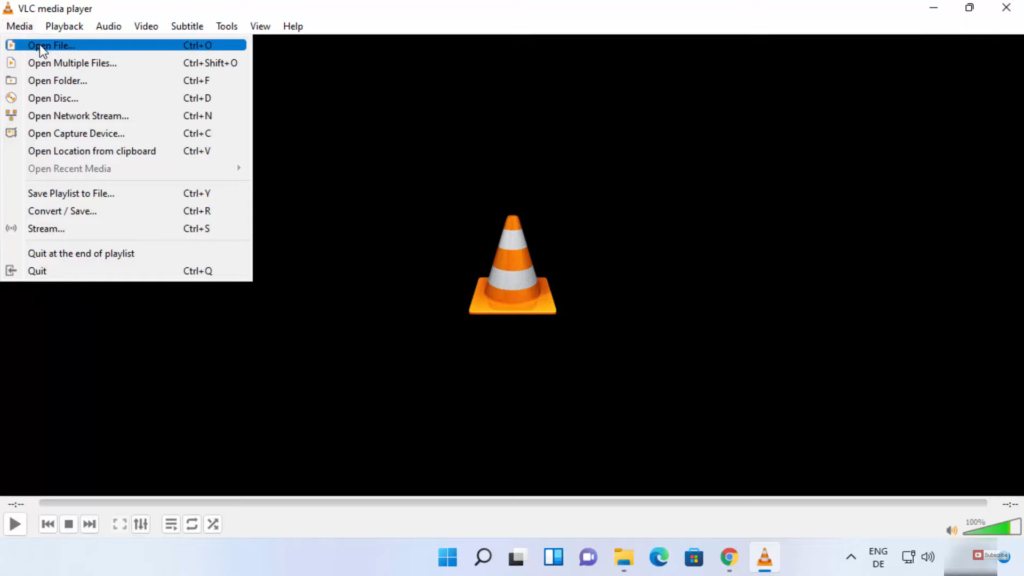
Task: Show extended settings equalizer icon
Action: point(141,524)
